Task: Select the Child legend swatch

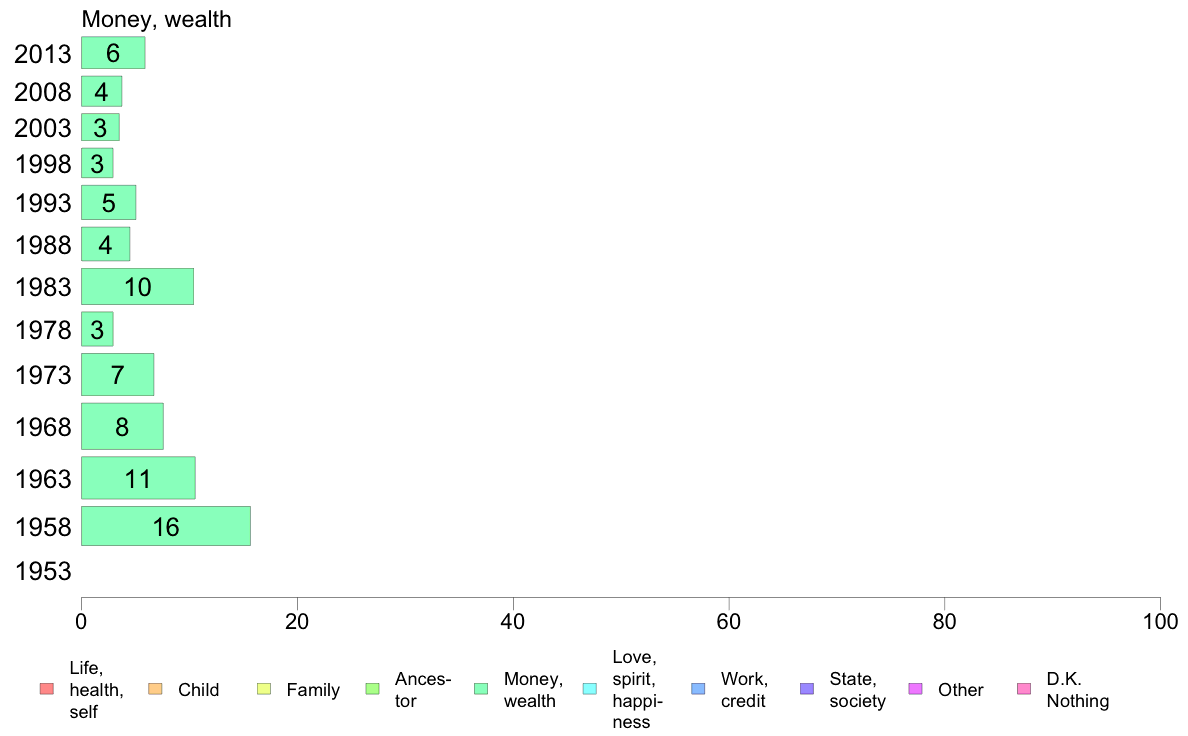Action: tap(155, 689)
